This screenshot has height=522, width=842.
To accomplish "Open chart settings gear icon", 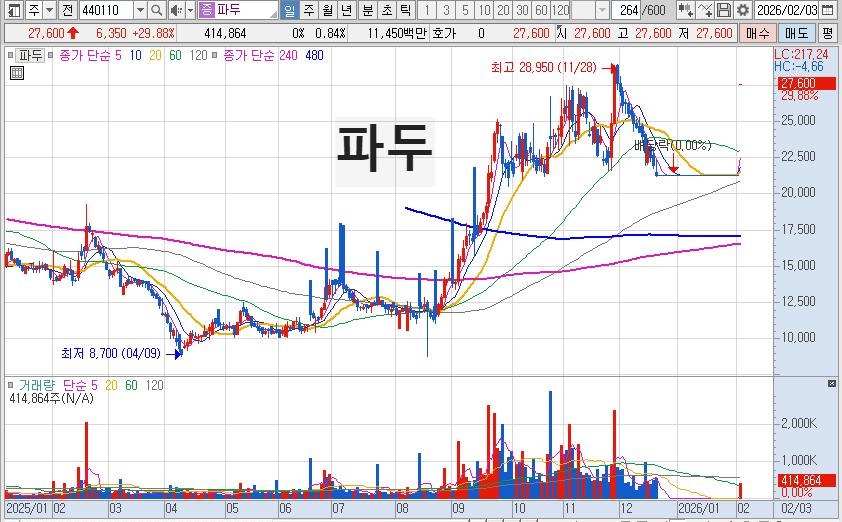I will pos(743,10).
